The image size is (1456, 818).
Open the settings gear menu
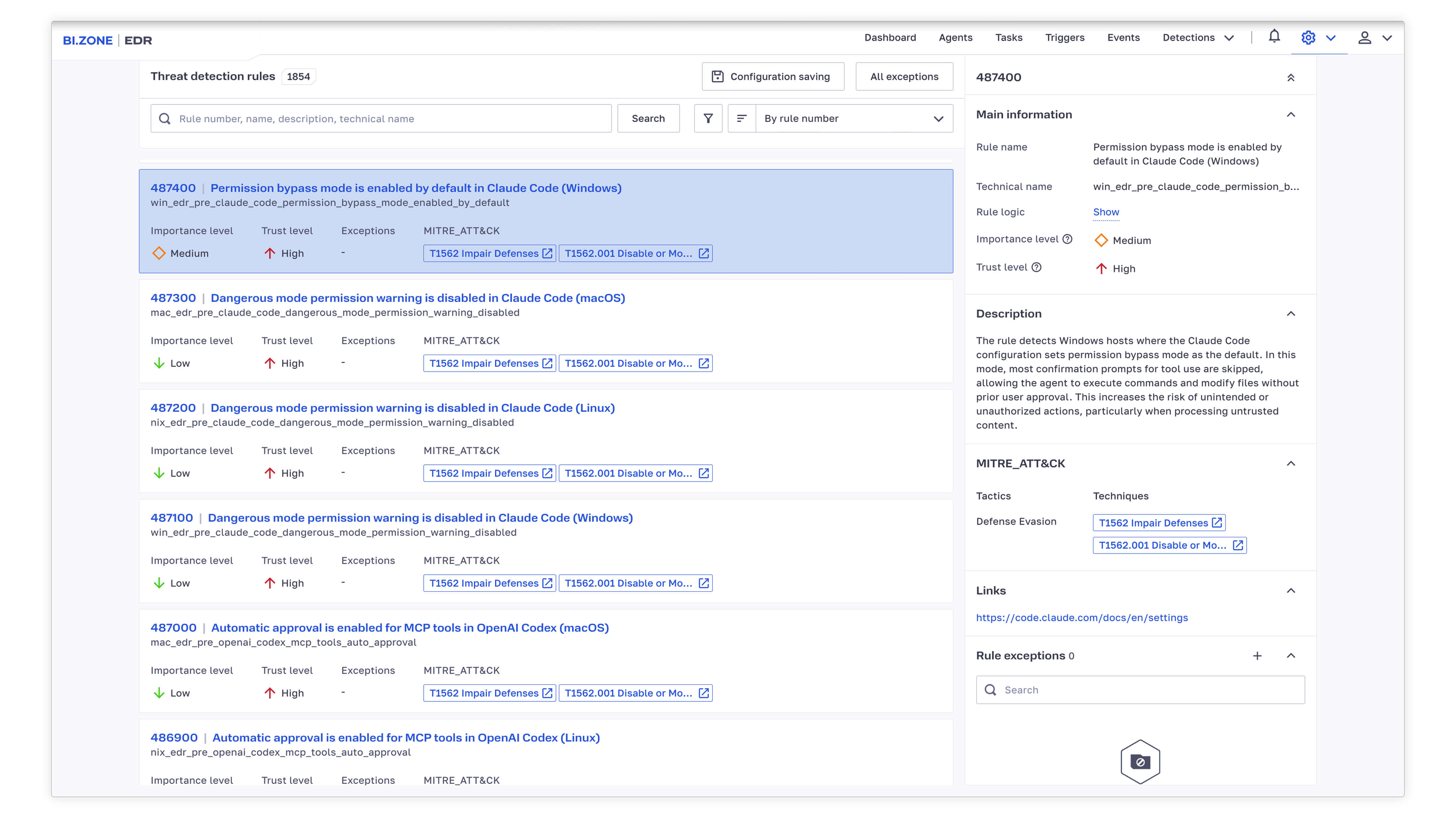pos(1308,37)
